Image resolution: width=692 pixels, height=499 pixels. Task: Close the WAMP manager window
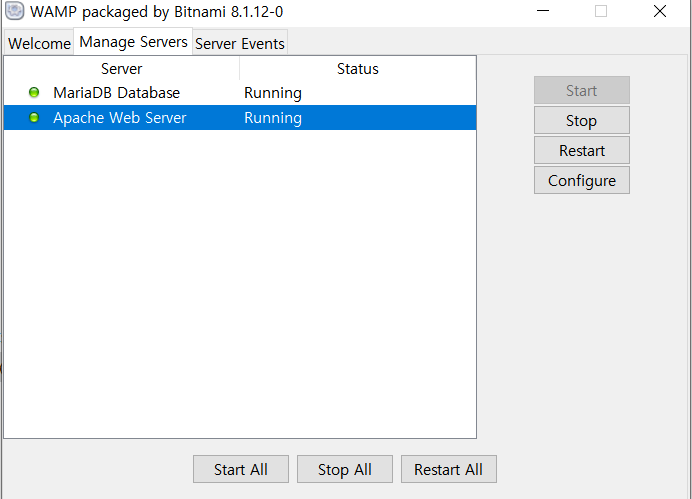pyautogui.click(x=660, y=11)
